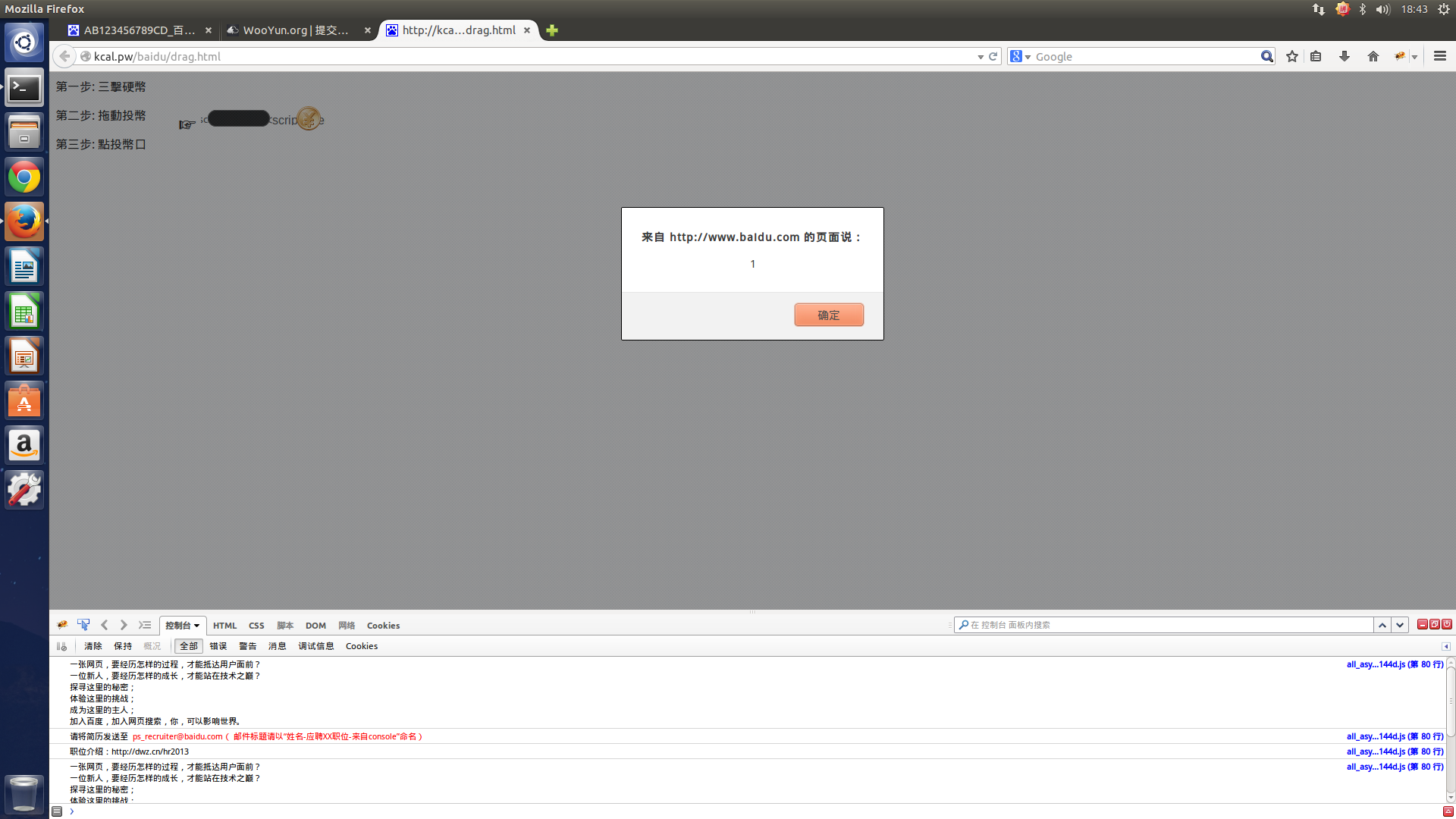
Task: Filter console by Cookies entries
Action: point(362,646)
